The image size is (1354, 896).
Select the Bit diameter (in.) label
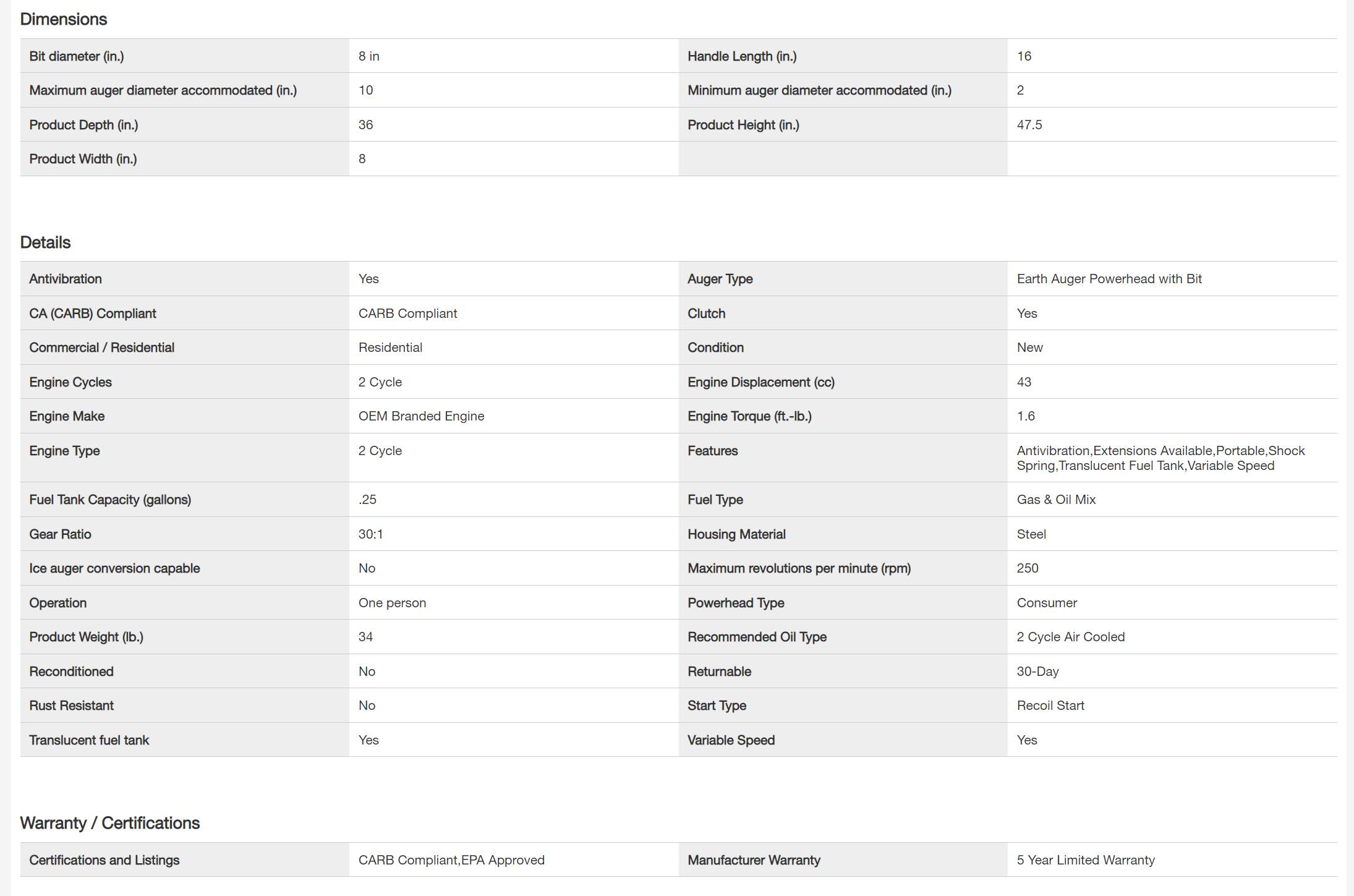tap(77, 56)
